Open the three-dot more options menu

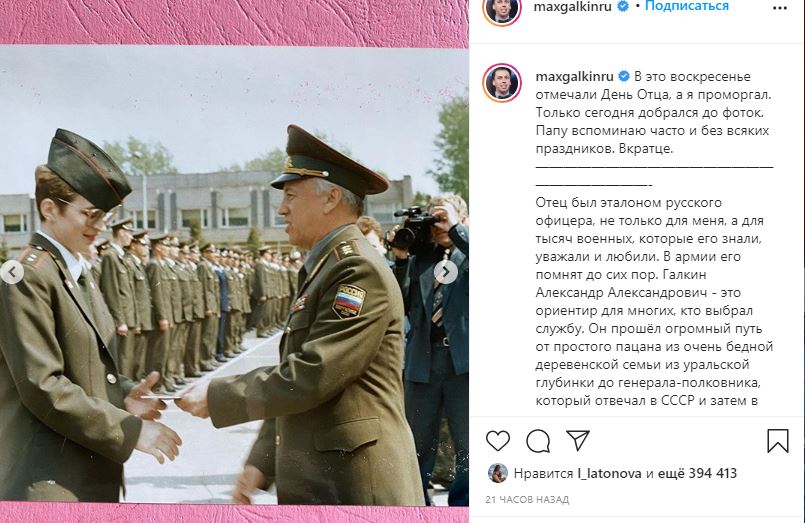pos(779,8)
